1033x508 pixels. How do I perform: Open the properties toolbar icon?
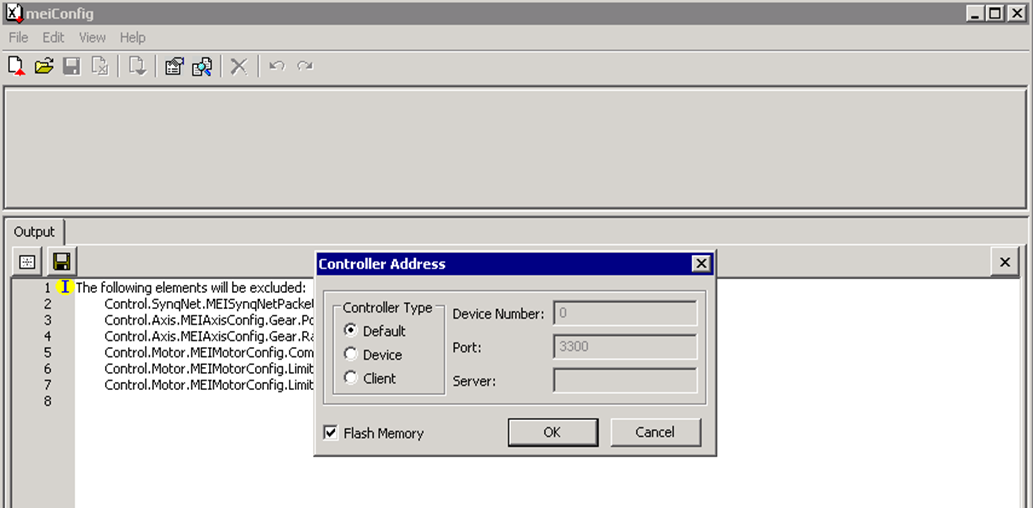click(x=174, y=67)
